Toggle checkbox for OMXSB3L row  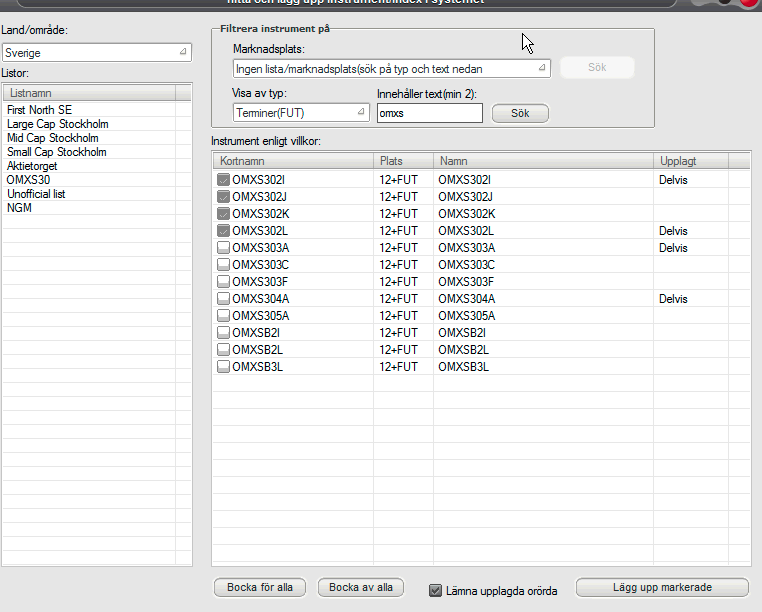223,367
